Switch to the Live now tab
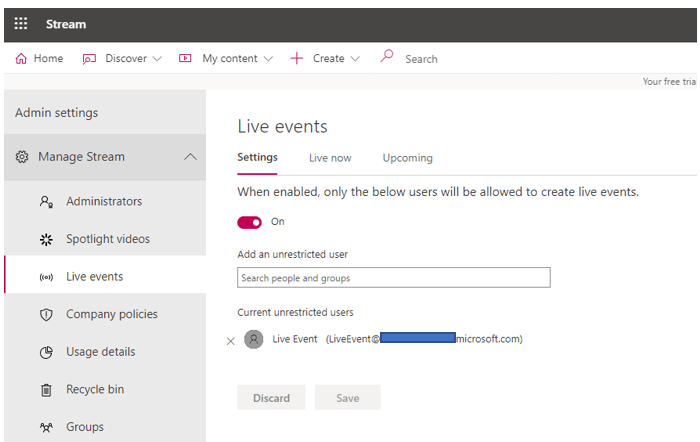Screen dimensions: 700x442 pyautogui.click(x=330, y=158)
